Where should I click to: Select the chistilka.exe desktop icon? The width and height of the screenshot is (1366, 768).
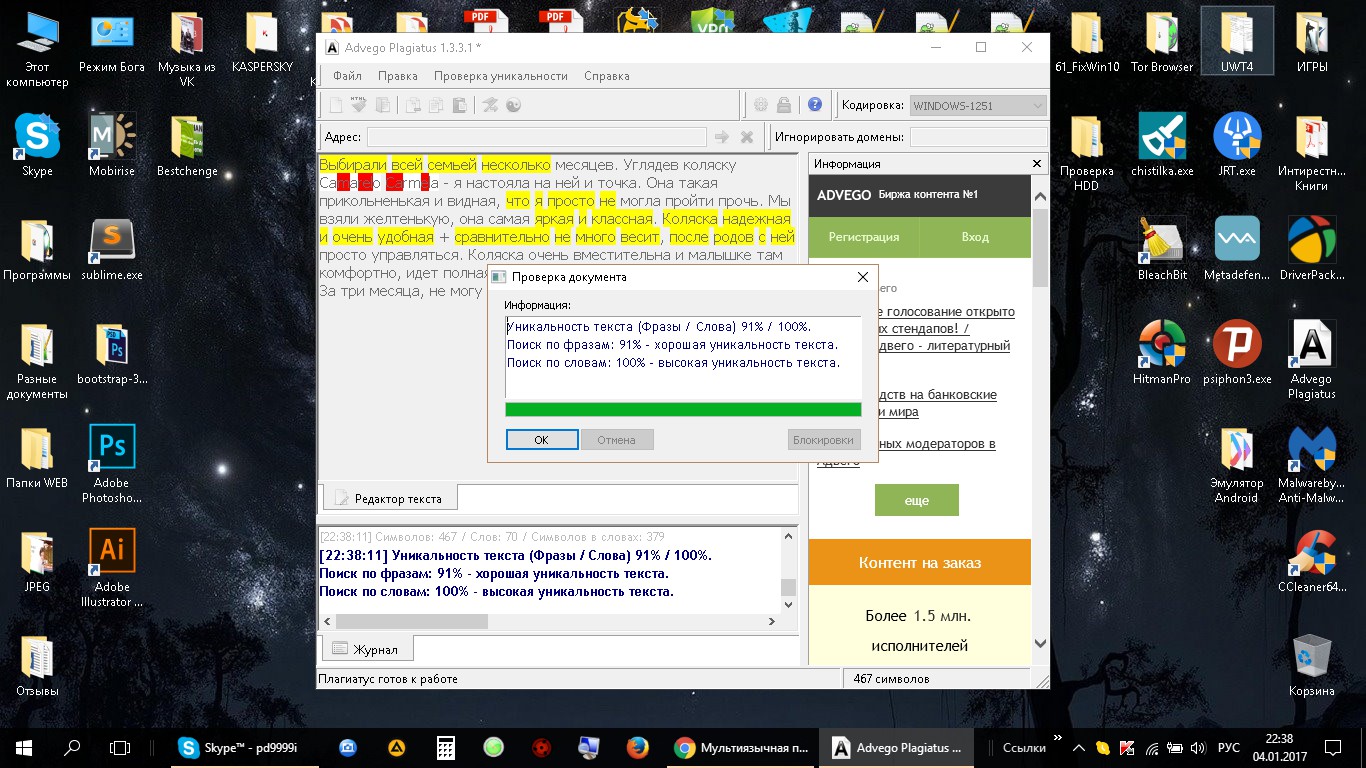click(x=1162, y=144)
